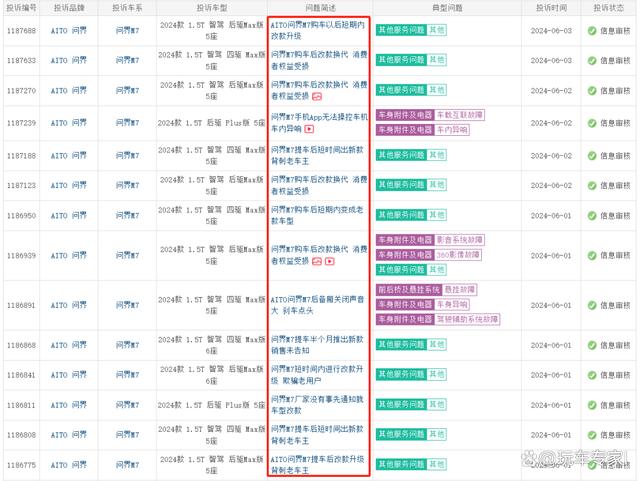The width and height of the screenshot is (640, 481).
Task: Click the 车内异响 tag in complaint 1187239
Action: (452, 130)
